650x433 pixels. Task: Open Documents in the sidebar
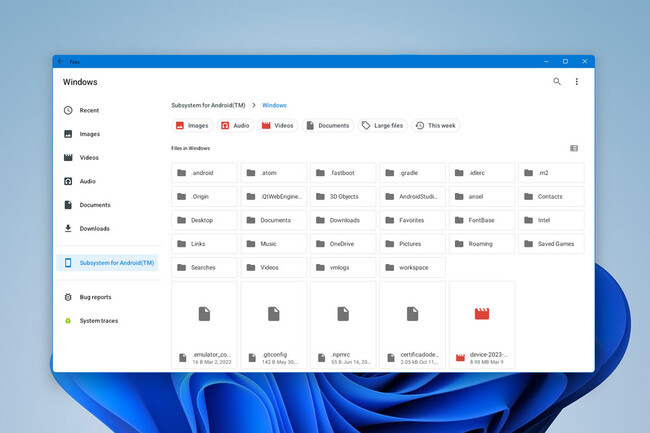(x=108, y=205)
